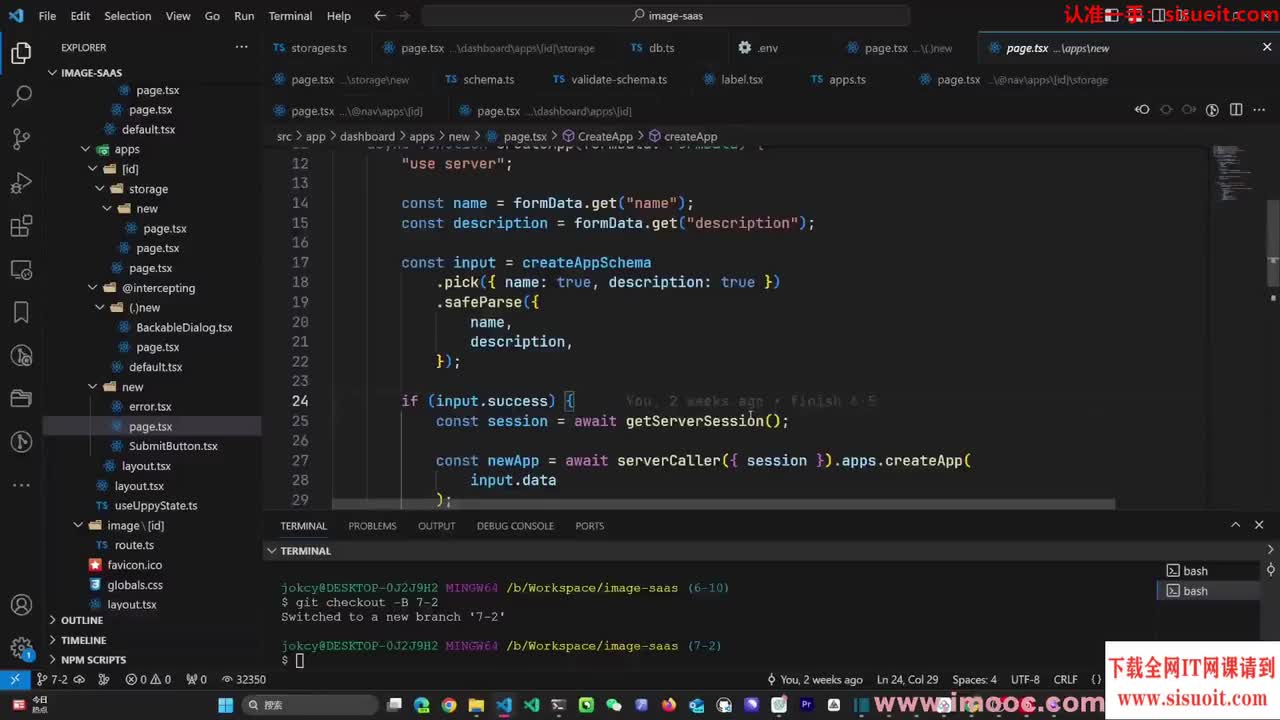Open the Source Control view

(x=21, y=139)
